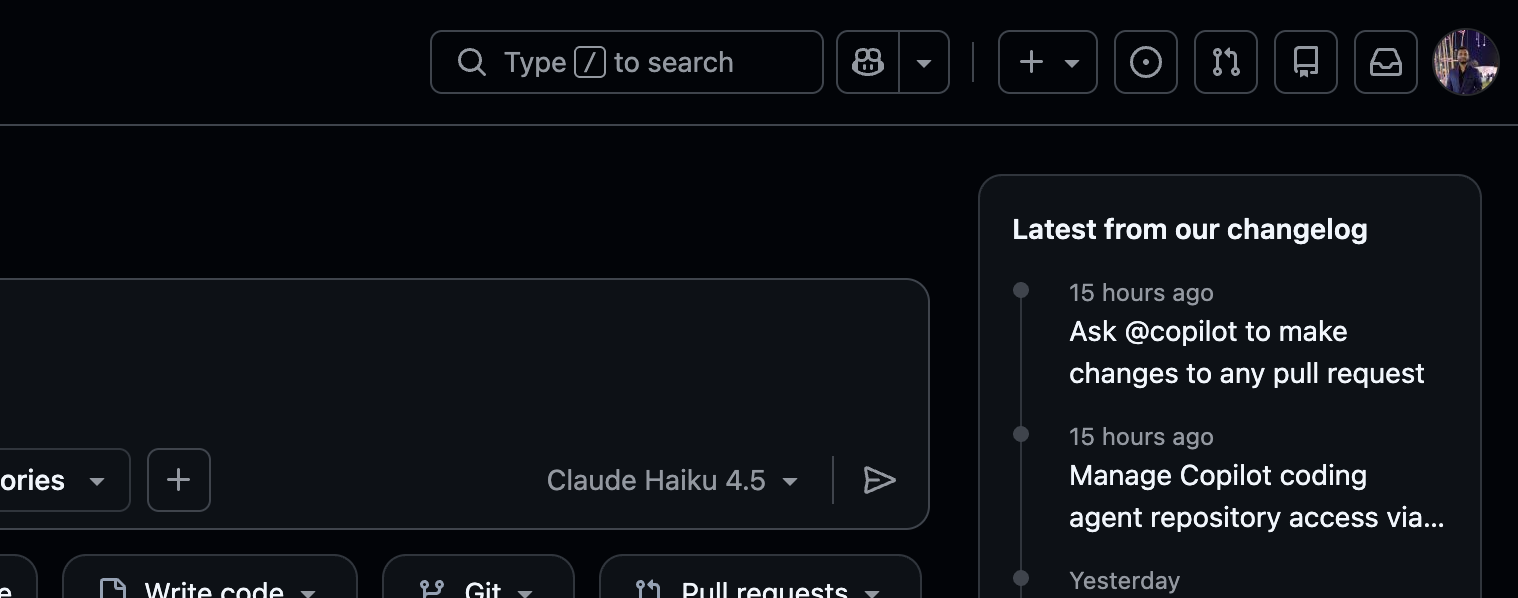The image size is (1518, 598).
Task: Click the notifications inbox icon
Action: 1386,62
